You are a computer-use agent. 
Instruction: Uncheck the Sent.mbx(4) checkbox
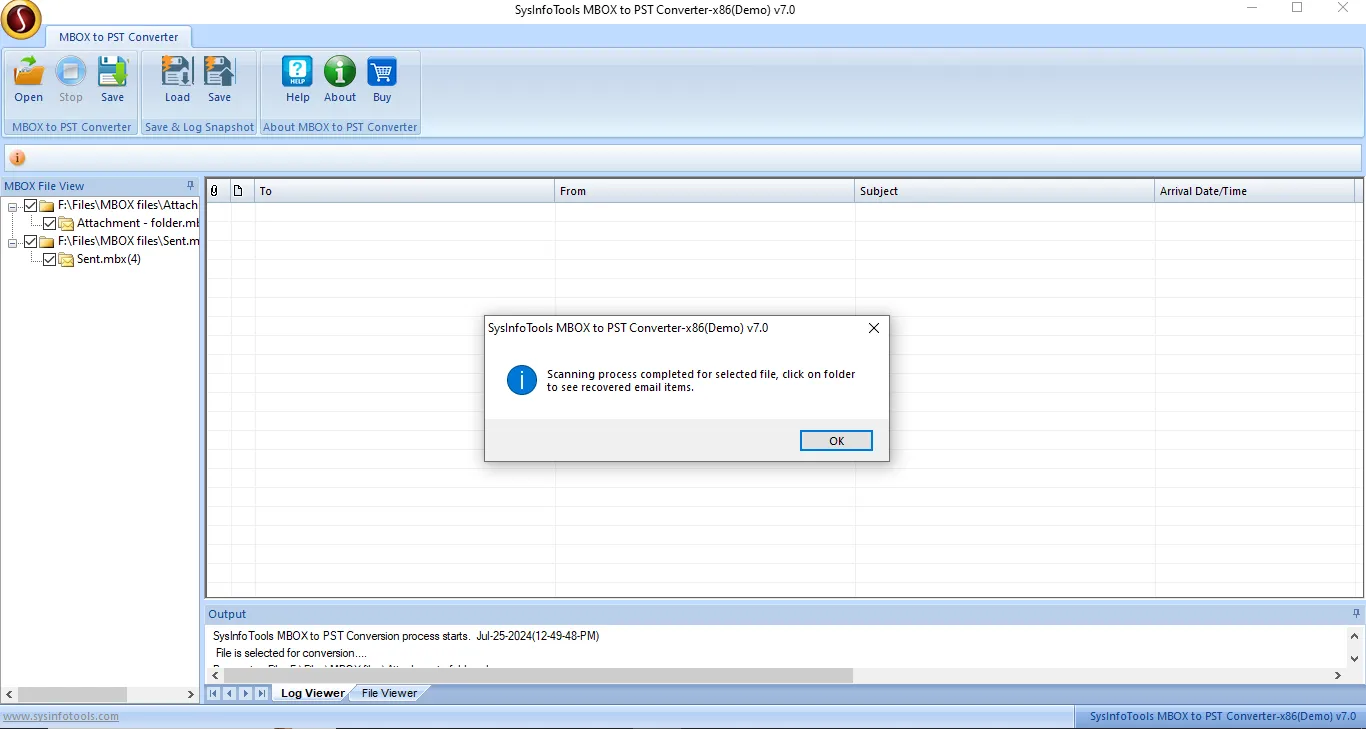49,259
